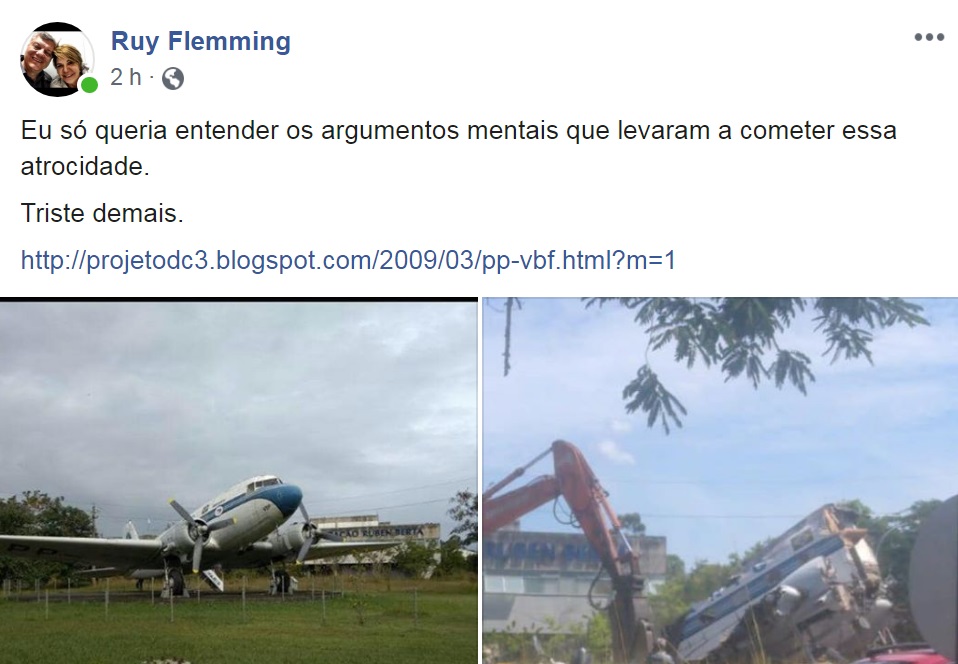Open Ruy Flemming's round profile picture
Screen dimensions: 958x664
click(x=57, y=59)
